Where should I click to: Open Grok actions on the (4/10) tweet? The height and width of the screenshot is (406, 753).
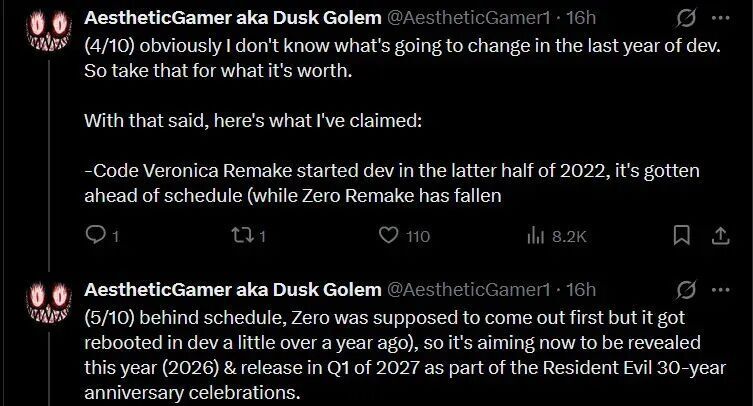686,19
